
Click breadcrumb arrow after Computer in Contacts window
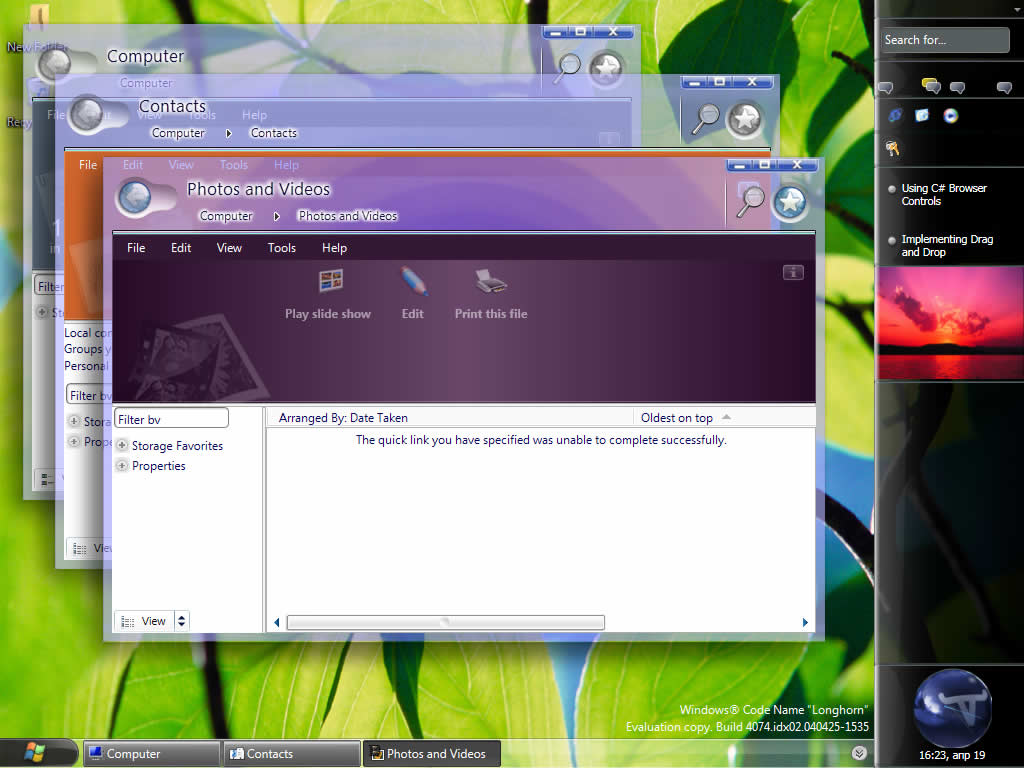[229, 133]
